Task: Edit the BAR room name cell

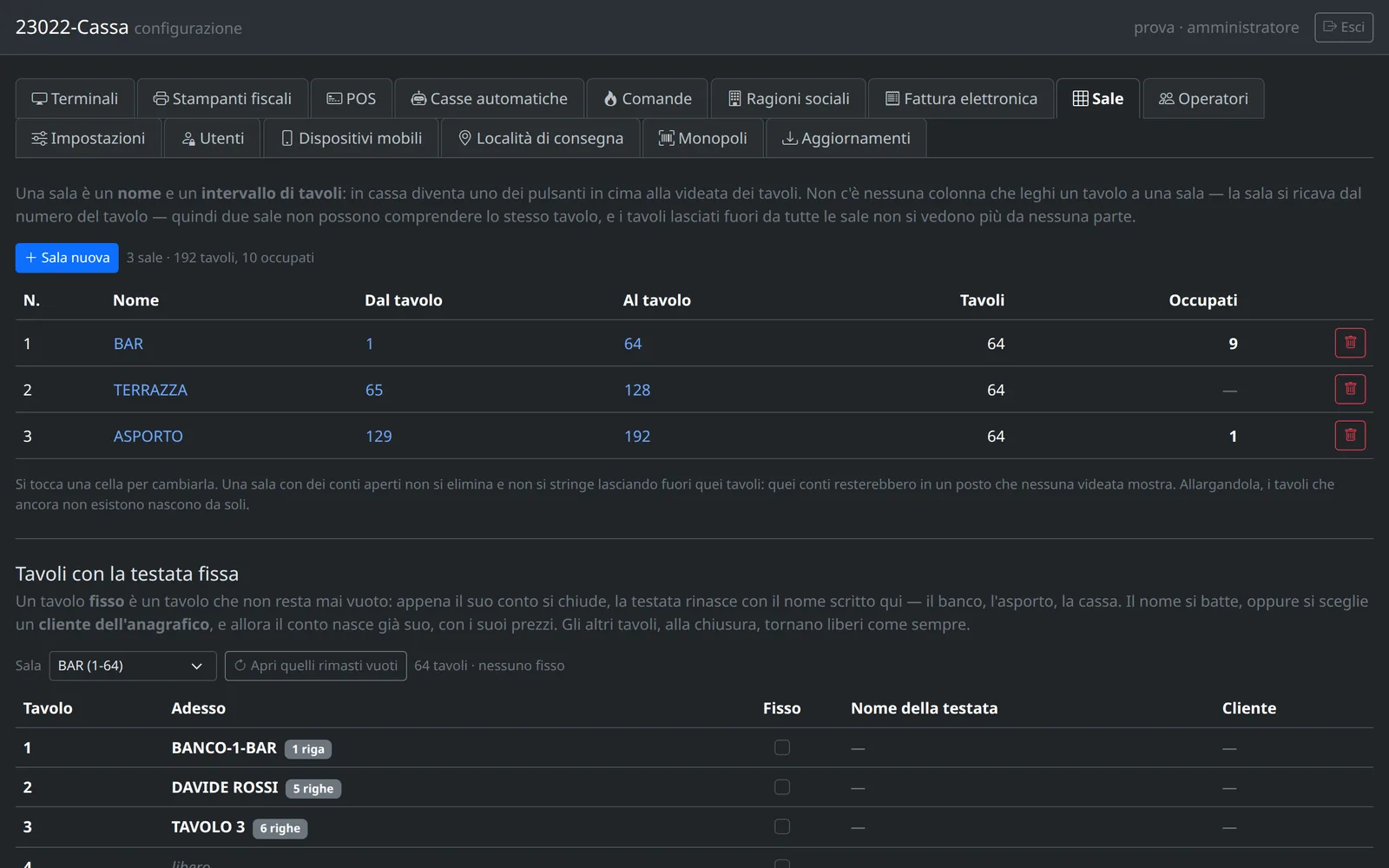Action: [x=128, y=344]
